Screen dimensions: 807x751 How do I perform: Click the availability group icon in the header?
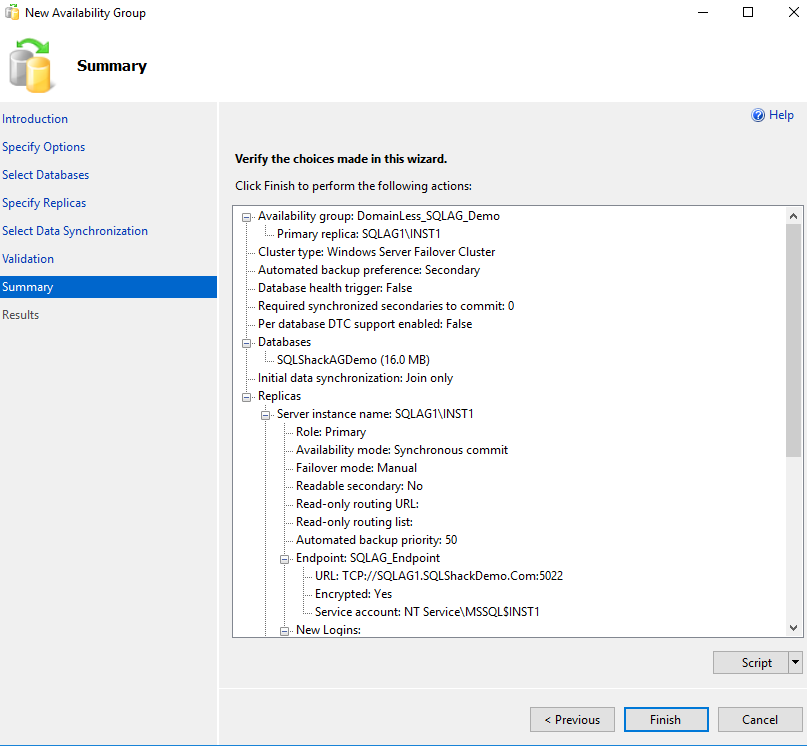coord(32,62)
